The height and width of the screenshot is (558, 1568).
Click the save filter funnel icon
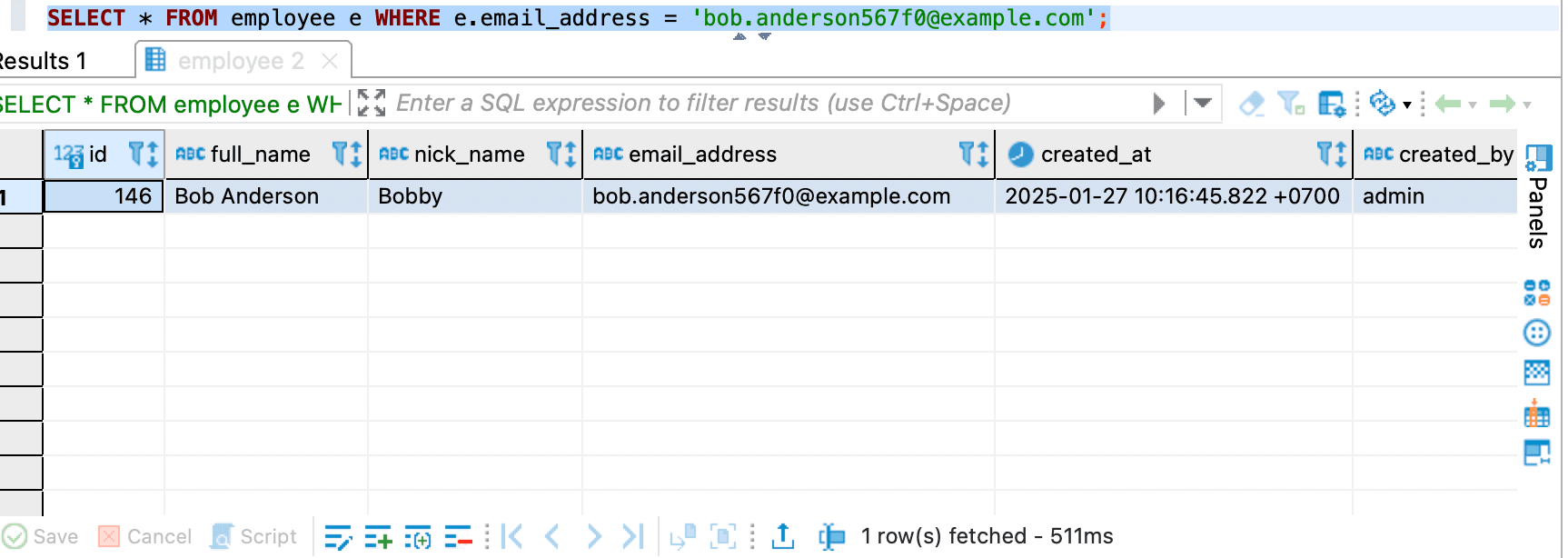tap(1291, 104)
